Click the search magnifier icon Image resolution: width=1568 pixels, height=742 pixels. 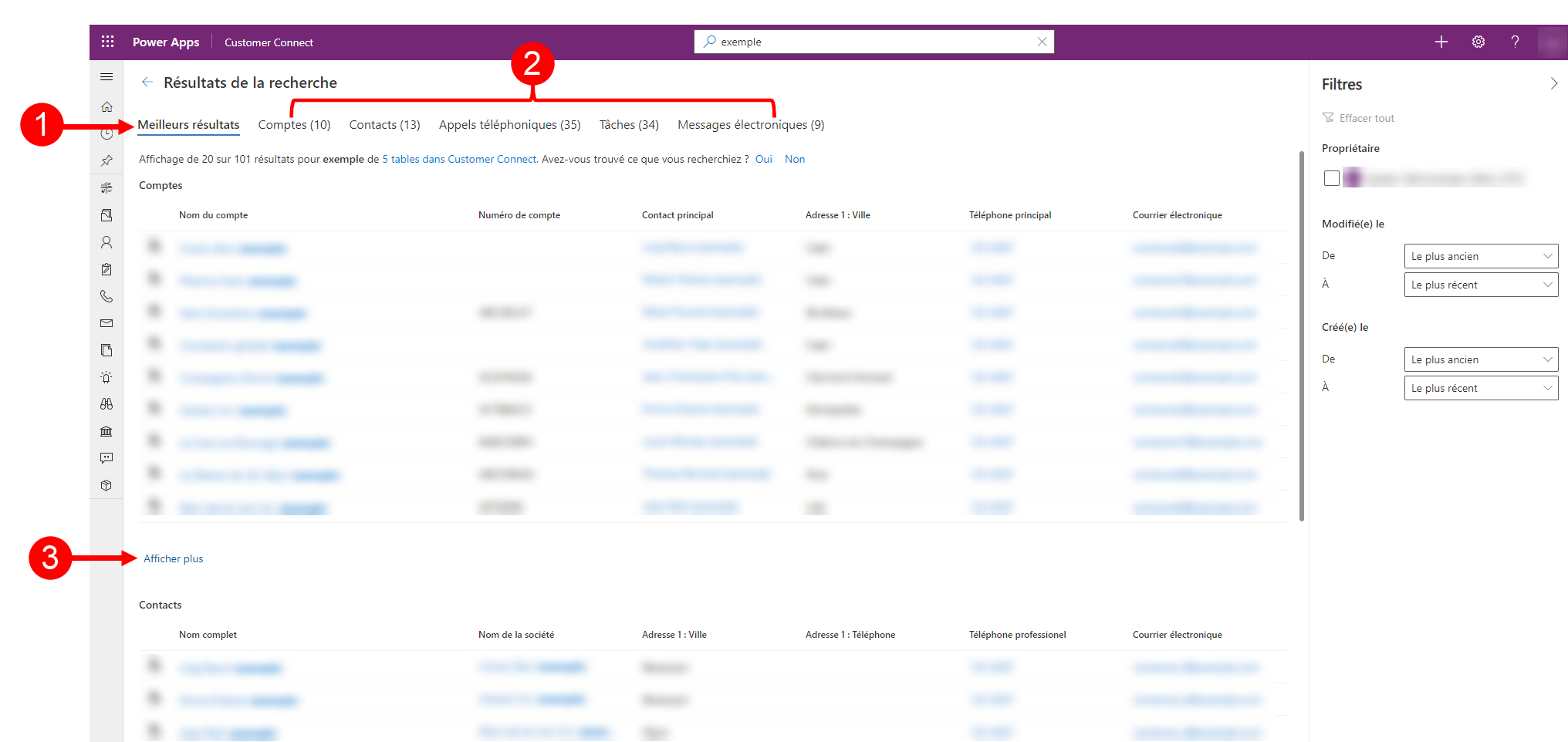coord(710,41)
